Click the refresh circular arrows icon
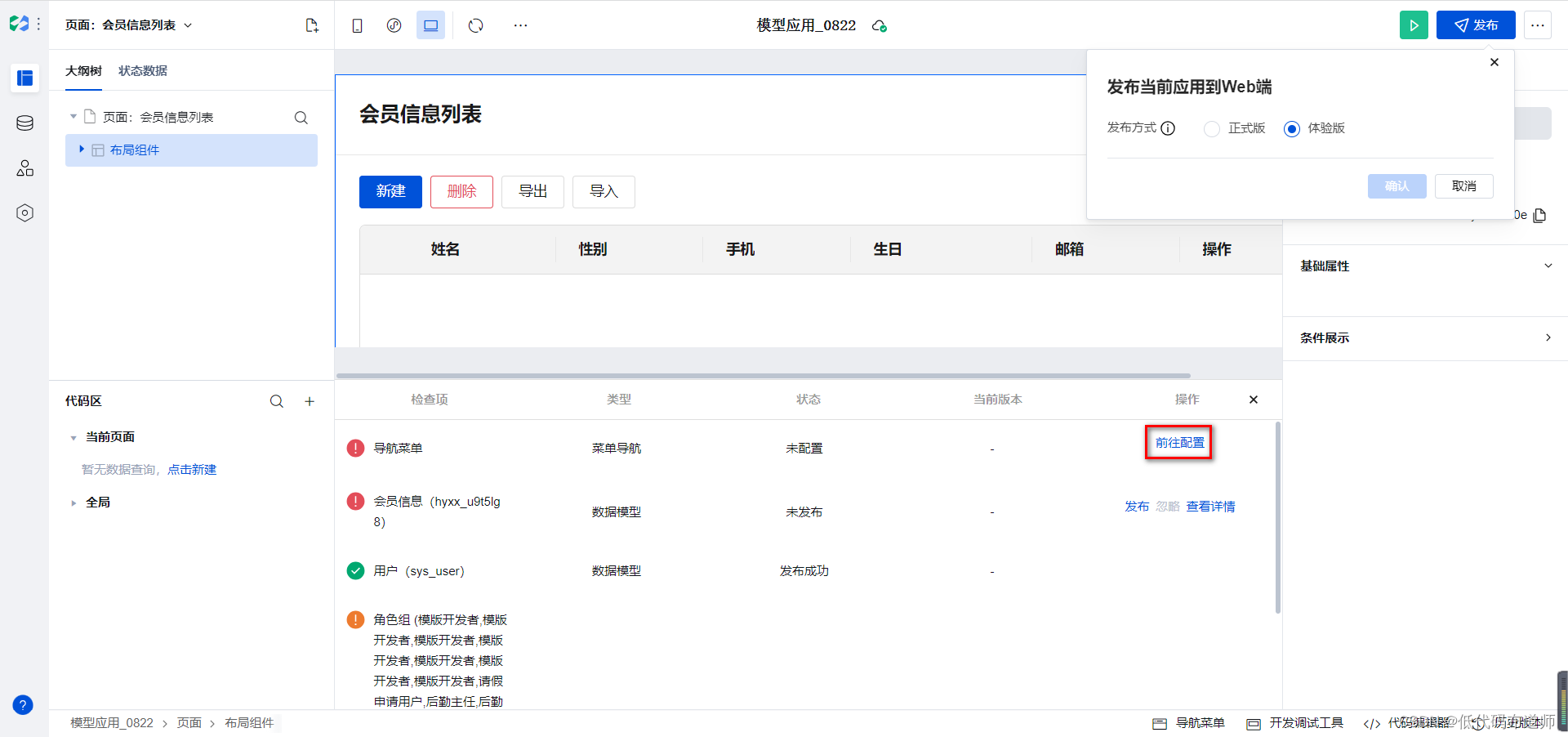The height and width of the screenshot is (737, 1568). pyautogui.click(x=475, y=25)
